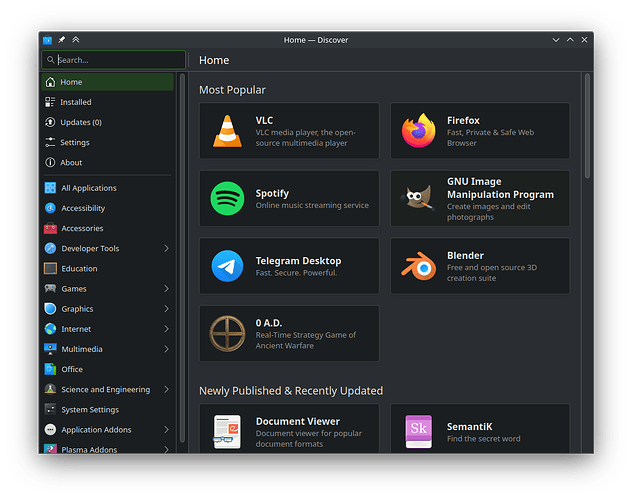The width and height of the screenshot is (633, 500).
Task: Expand the Graphics category arrow
Action: point(166,309)
